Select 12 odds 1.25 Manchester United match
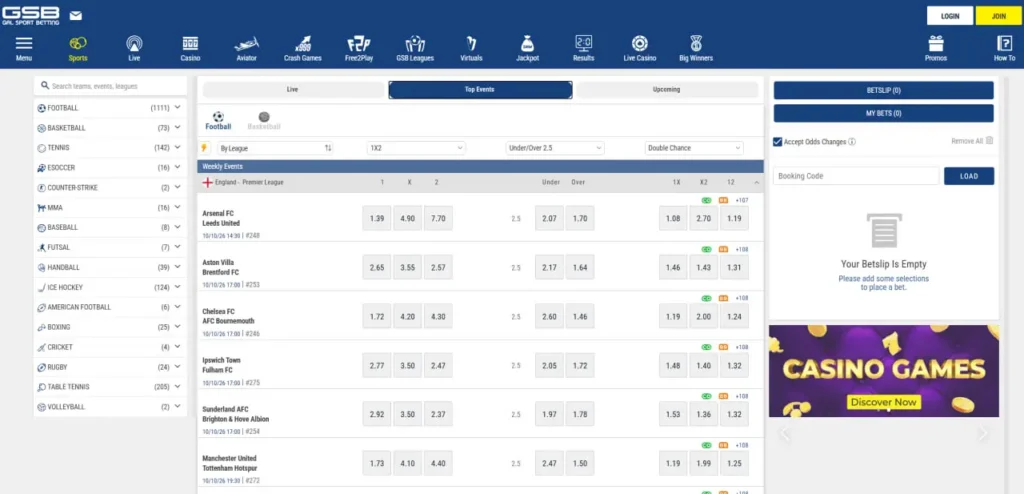This screenshot has height=494, width=1024. click(734, 463)
